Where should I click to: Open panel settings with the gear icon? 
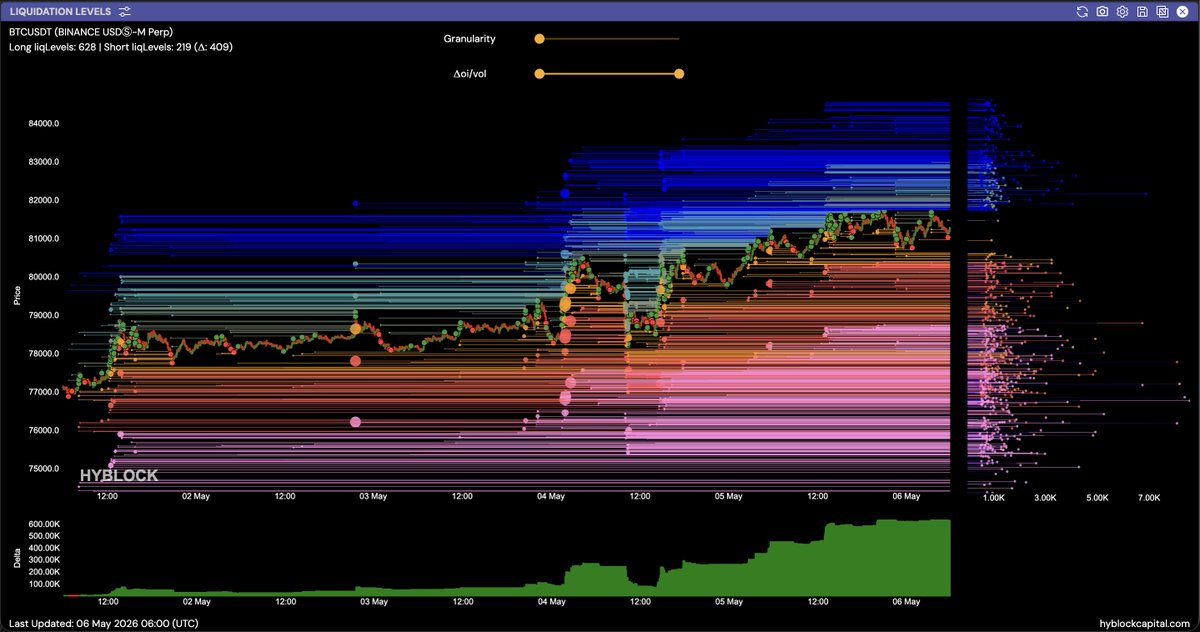[x=1122, y=11]
